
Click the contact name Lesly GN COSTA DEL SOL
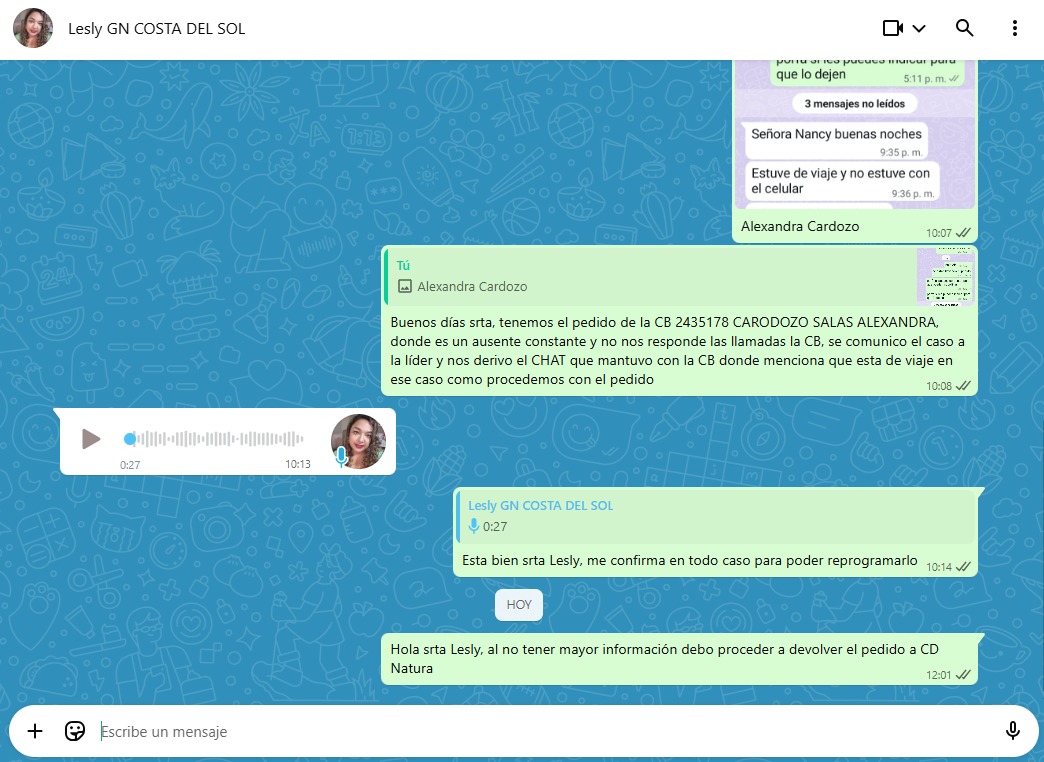[x=156, y=29]
